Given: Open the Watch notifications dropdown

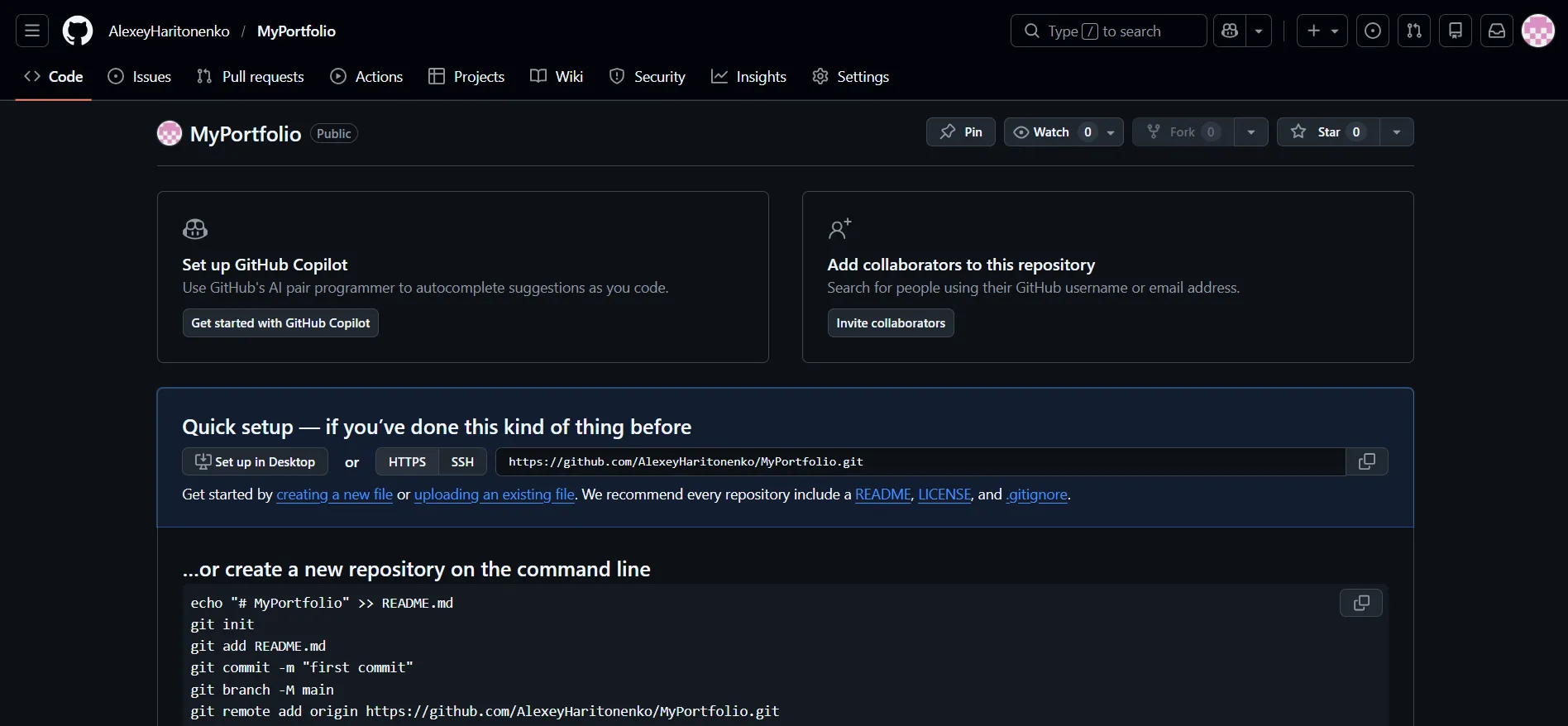Looking at the screenshot, I should 1064,132.
